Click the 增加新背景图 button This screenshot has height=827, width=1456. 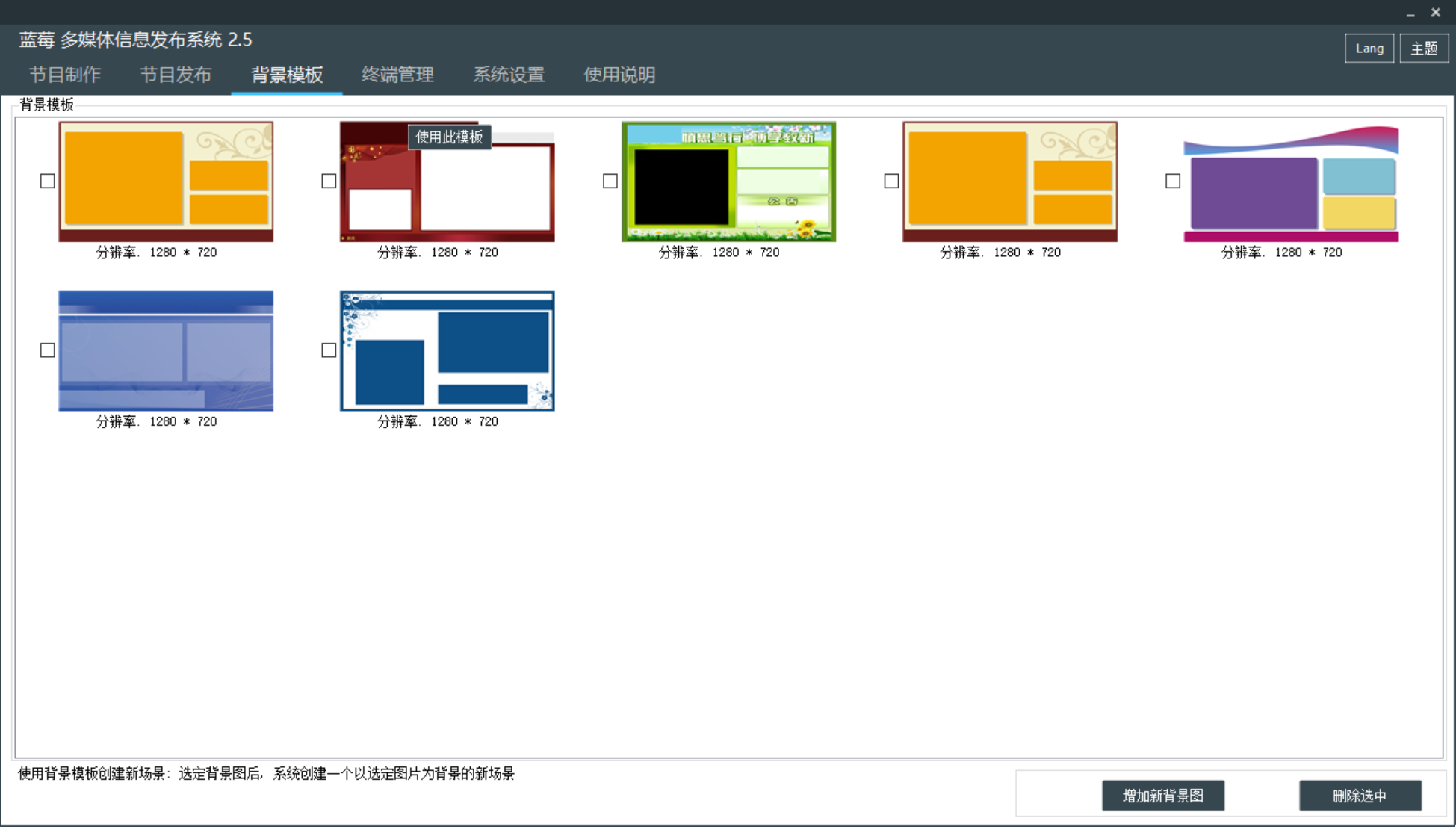(x=1162, y=796)
